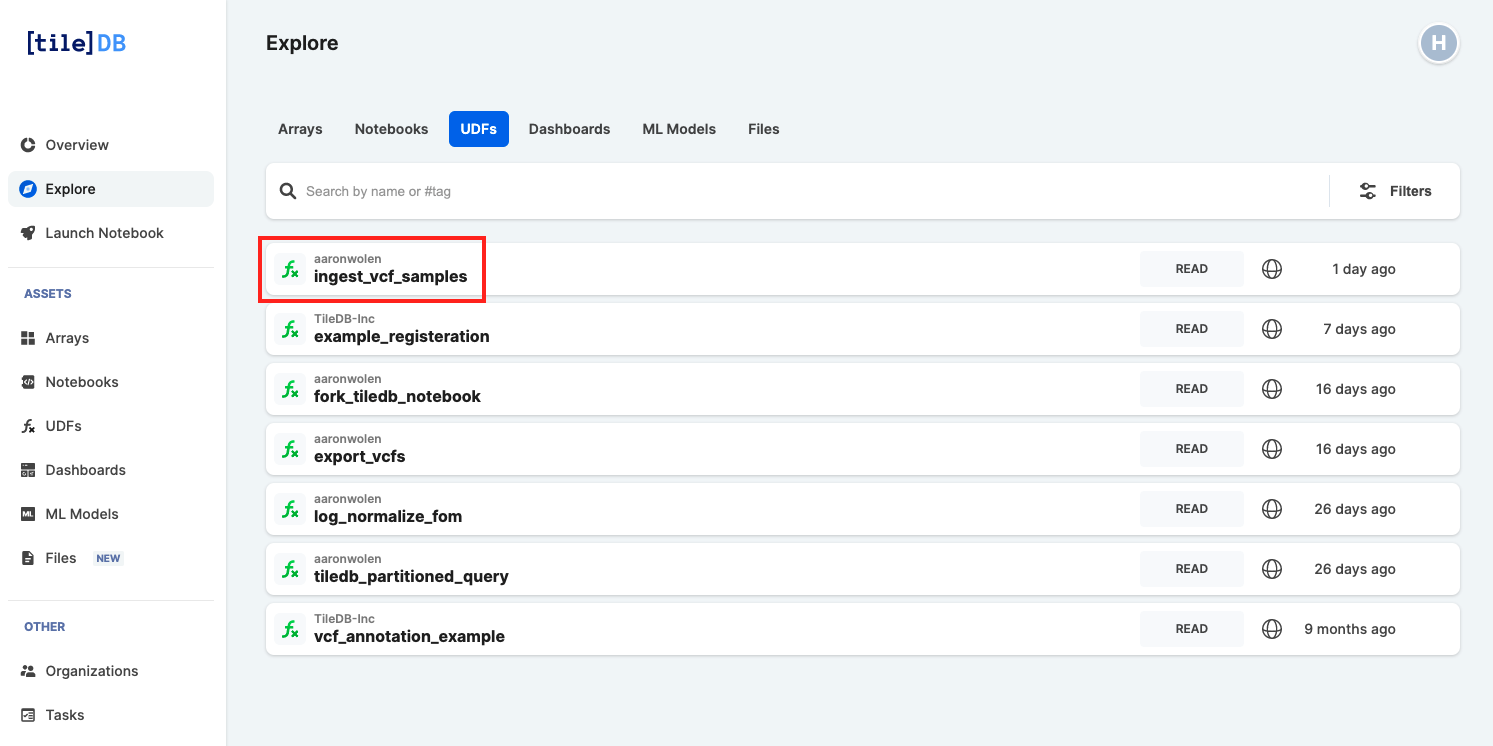Click the globe icon on the export_vcfs row

click(1272, 449)
